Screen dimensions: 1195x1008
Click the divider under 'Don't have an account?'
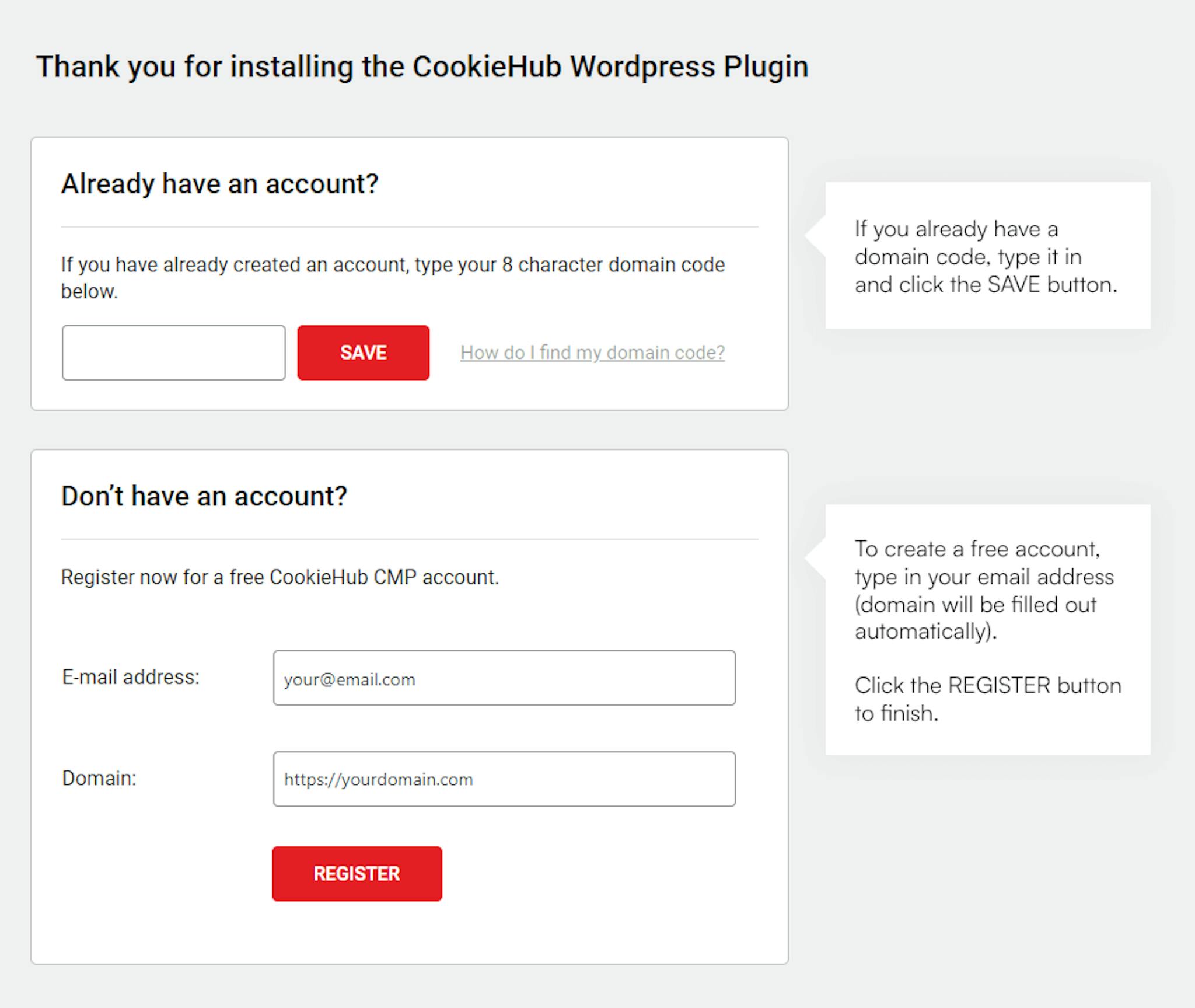(x=410, y=539)
